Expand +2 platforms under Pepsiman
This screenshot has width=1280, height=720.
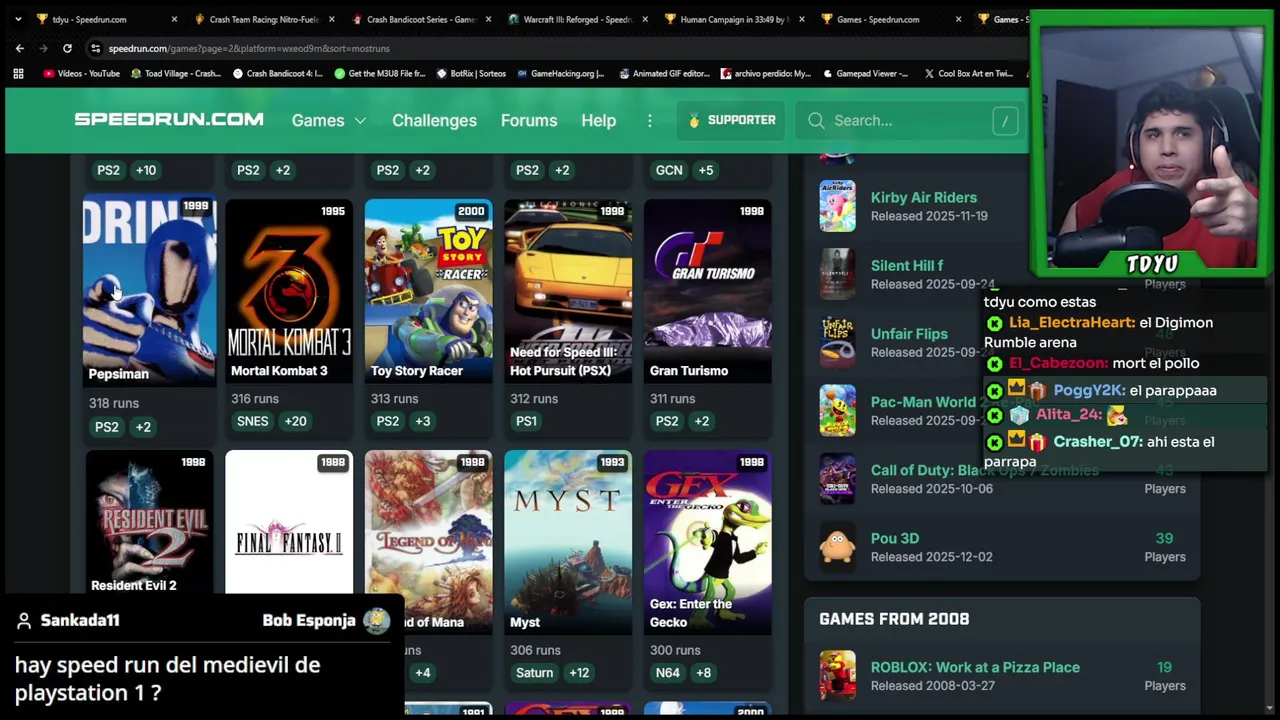click(143, 427)
